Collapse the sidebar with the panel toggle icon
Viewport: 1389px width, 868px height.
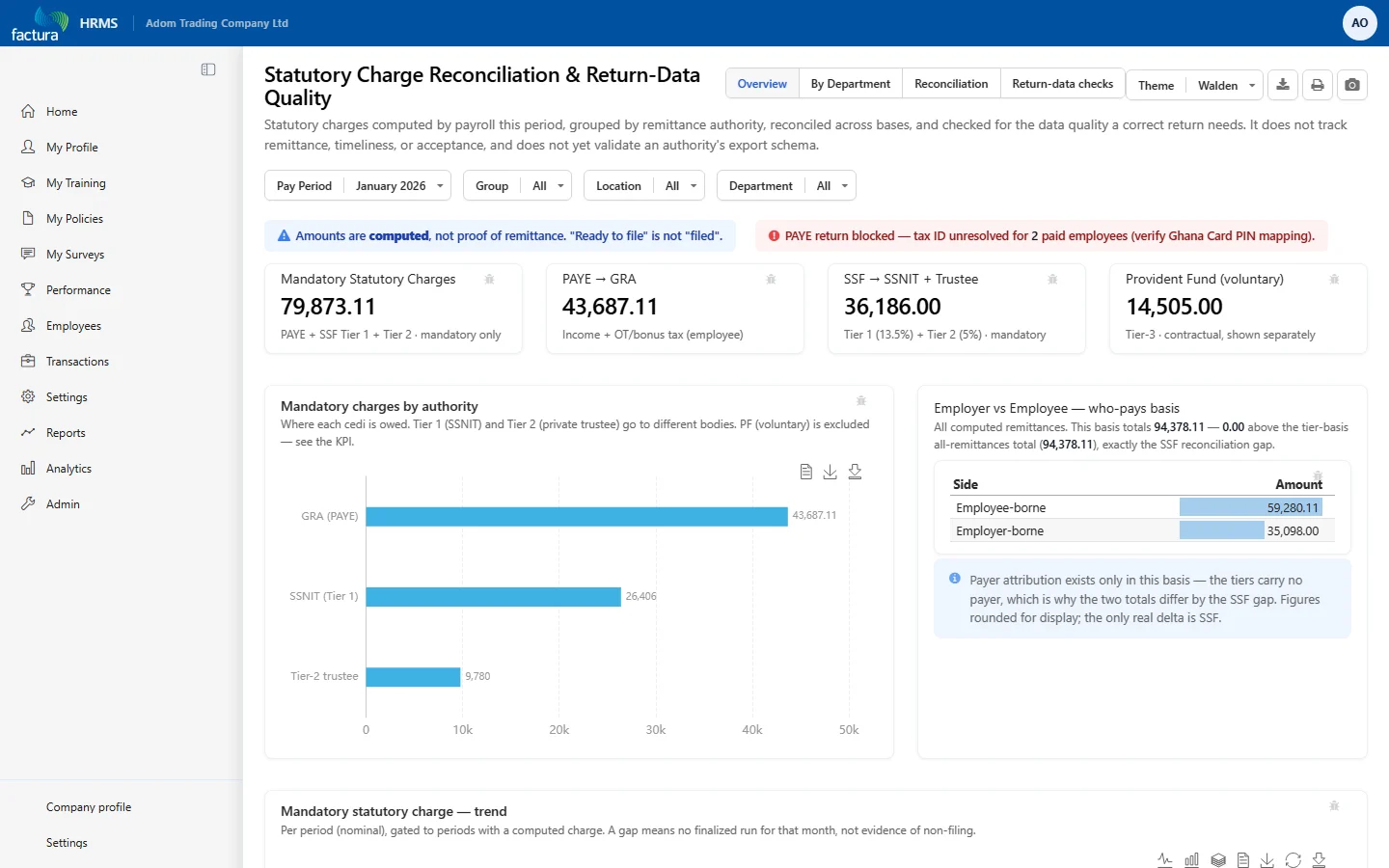[208, 69]
